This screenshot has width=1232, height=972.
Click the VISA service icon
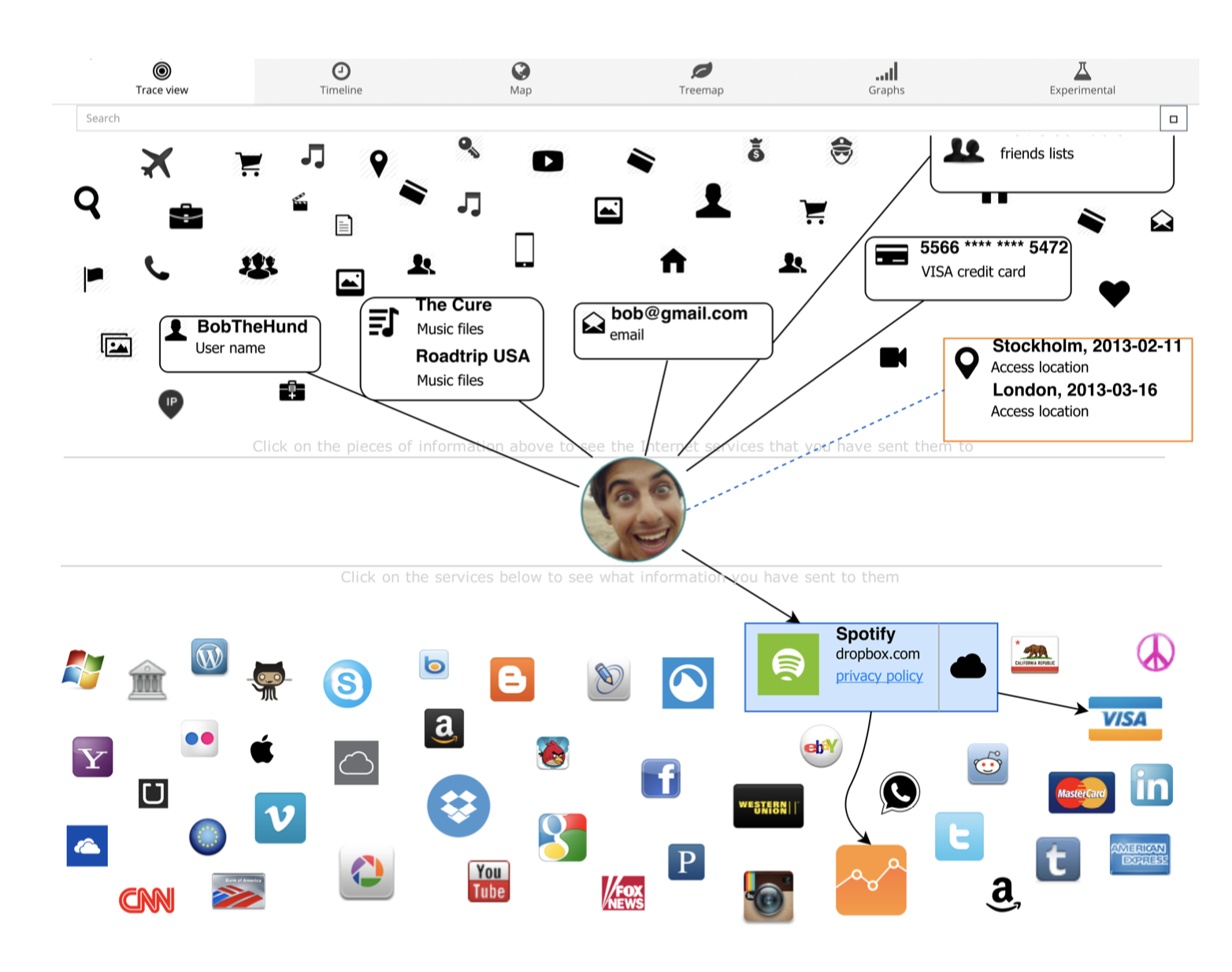1125,718
